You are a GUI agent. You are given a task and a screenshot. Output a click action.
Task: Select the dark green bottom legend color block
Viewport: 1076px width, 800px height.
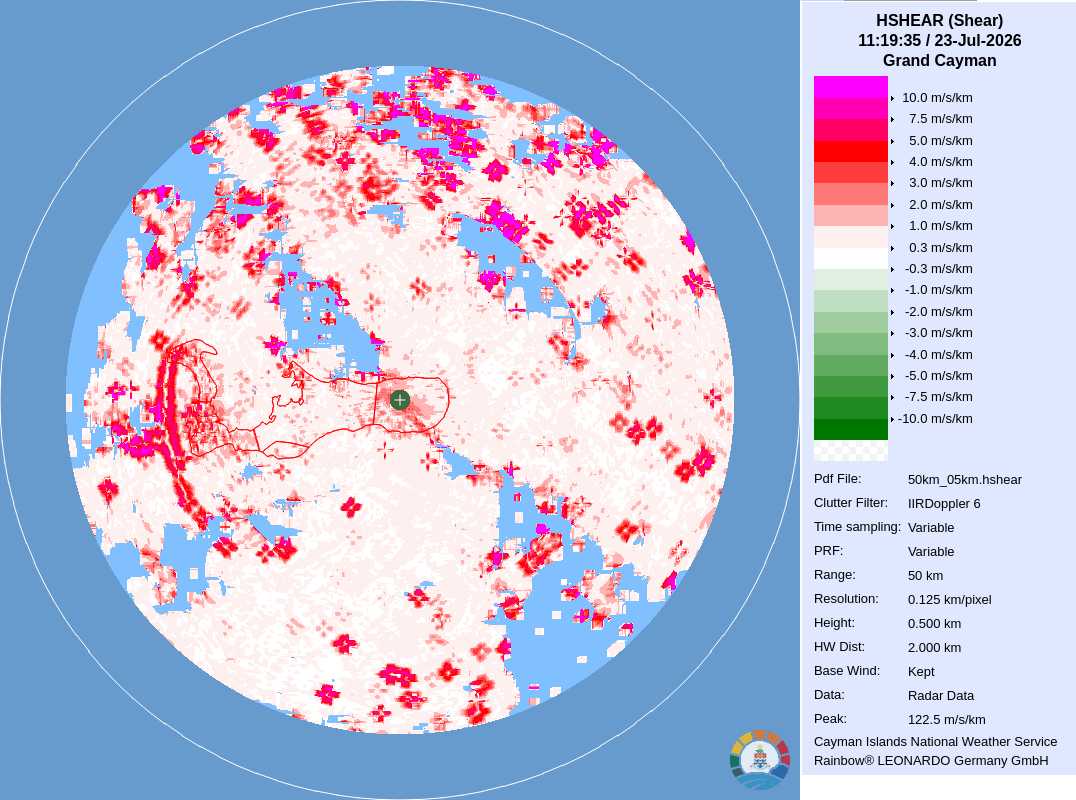(851, 430)
